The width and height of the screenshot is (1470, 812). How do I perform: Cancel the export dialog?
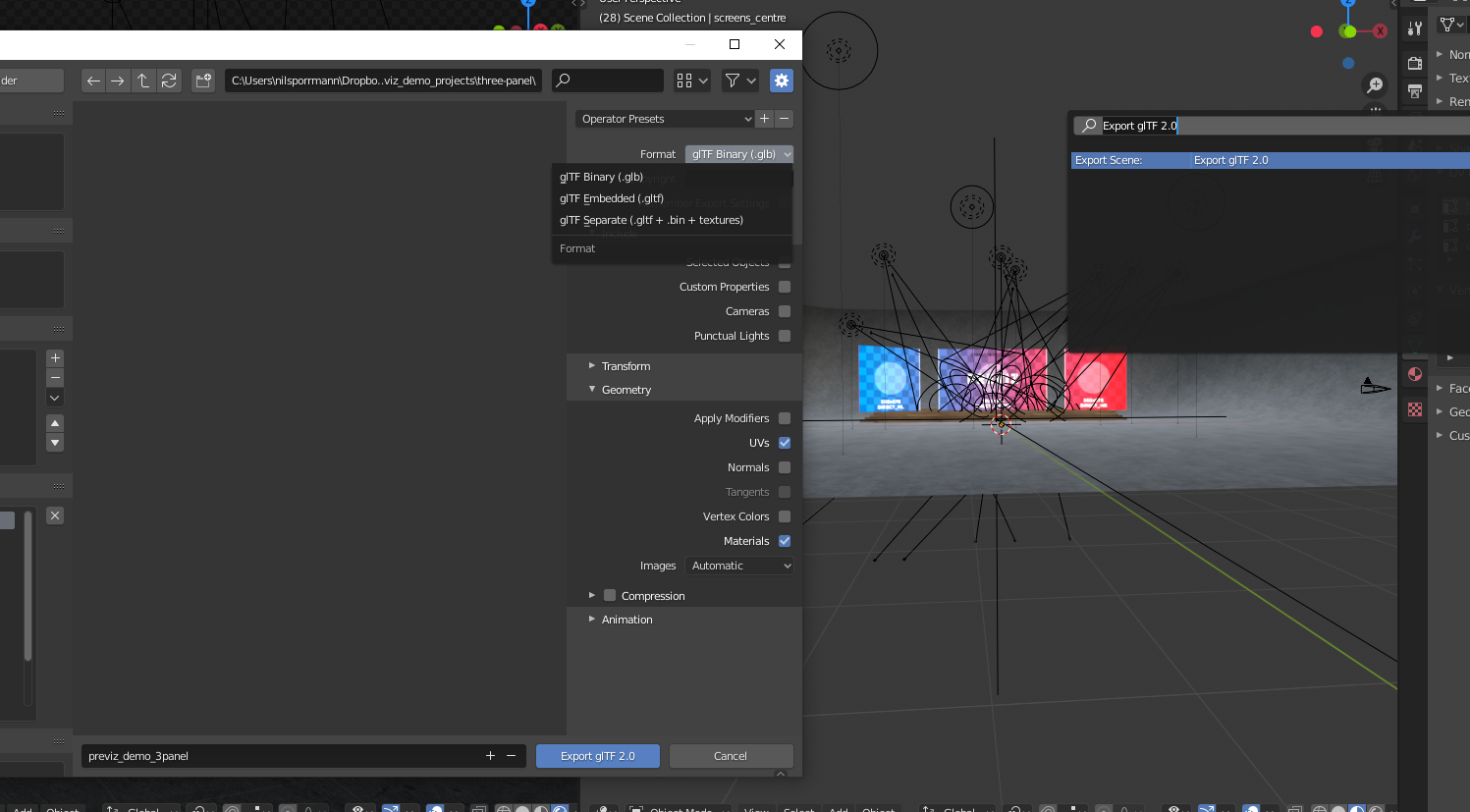point(731,756)
